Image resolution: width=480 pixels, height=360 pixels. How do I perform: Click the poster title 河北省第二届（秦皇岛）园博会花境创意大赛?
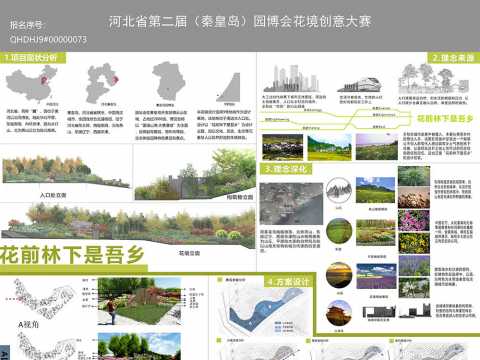click(240, 22)
